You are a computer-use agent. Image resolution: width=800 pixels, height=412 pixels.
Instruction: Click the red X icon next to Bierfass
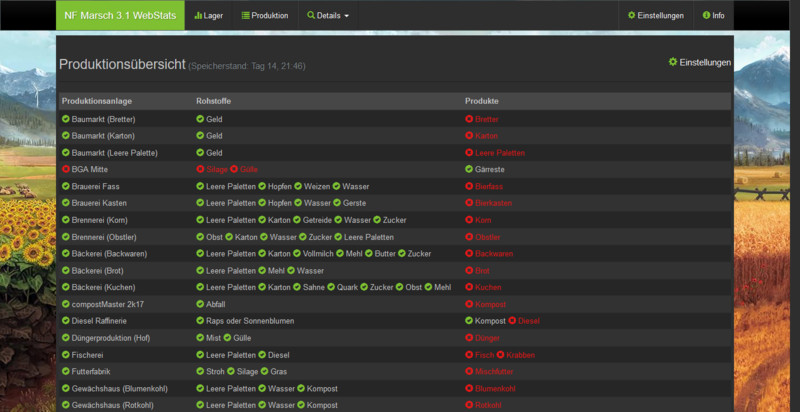[x=469, y=186]
